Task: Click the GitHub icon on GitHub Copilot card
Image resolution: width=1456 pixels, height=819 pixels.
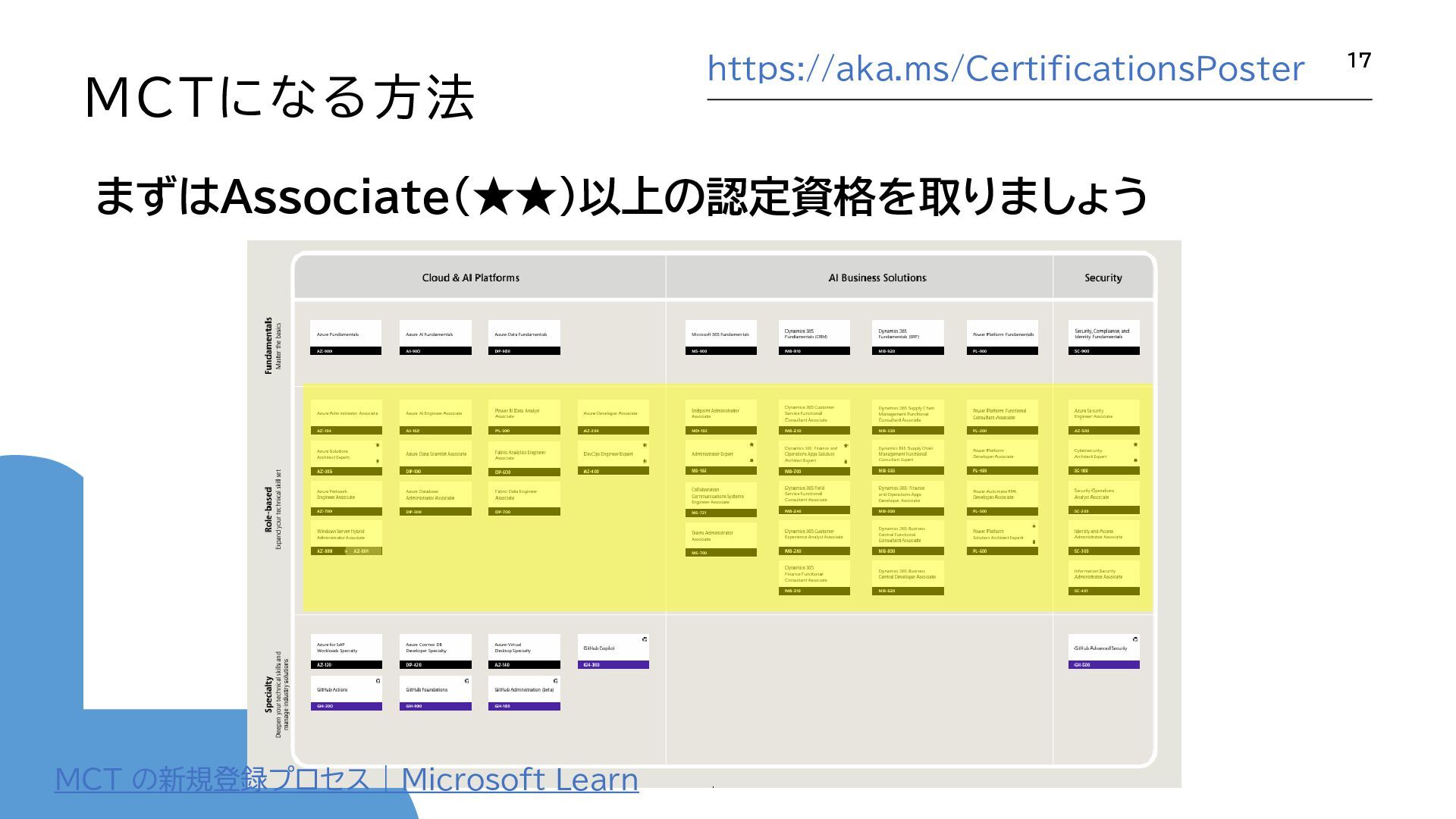Action: click(645, 639)
